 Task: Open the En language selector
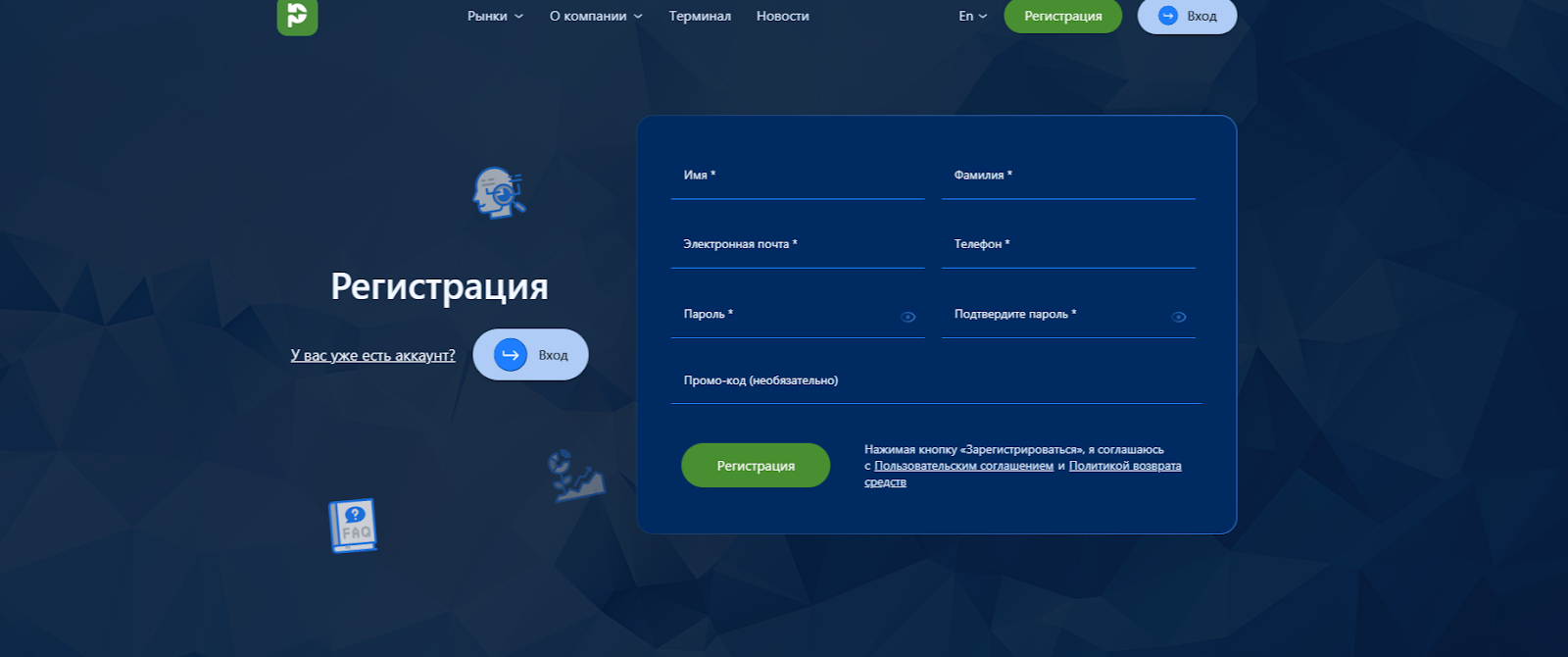tap(973, 16)
